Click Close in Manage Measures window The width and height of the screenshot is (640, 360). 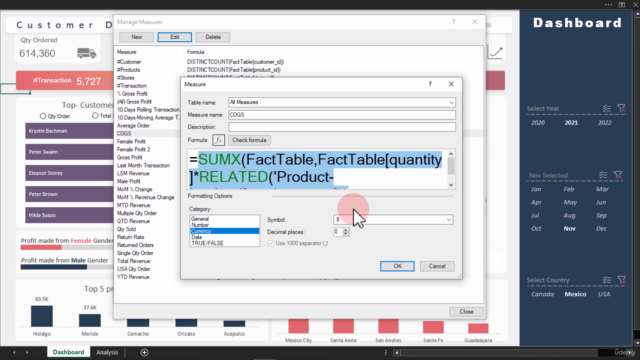click(x=466, y=311)
